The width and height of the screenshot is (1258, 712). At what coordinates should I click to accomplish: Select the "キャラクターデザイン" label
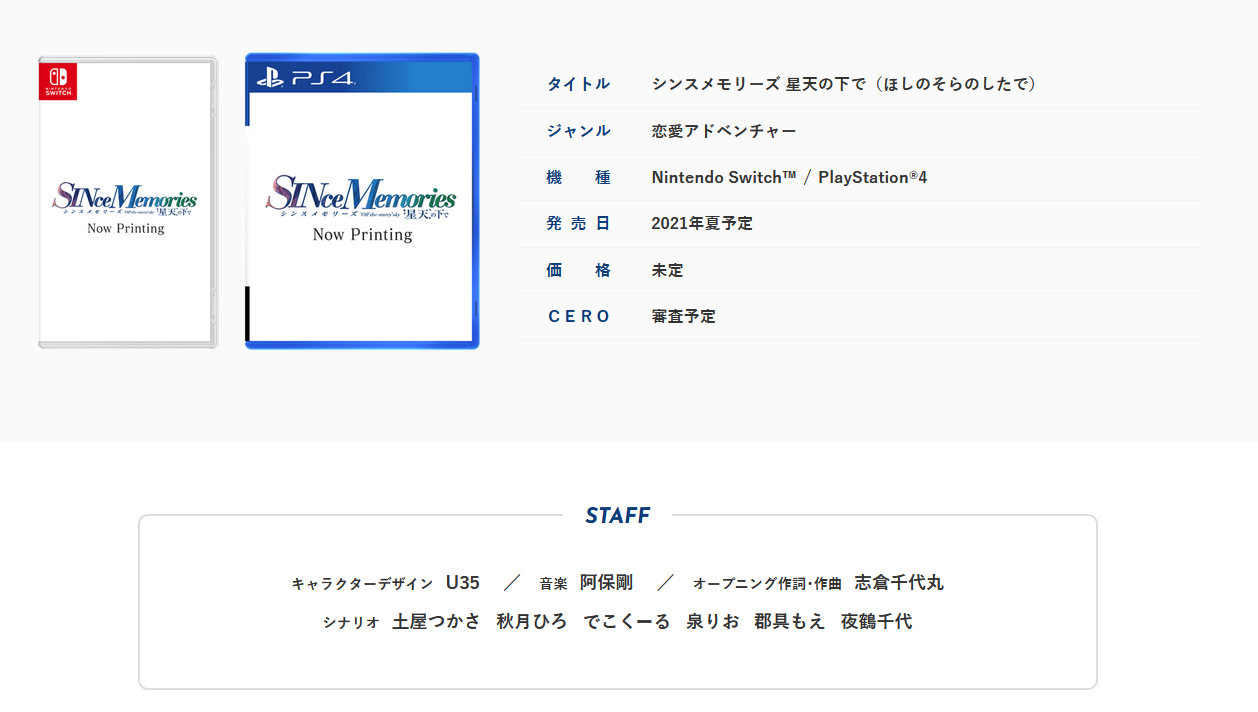[x=362, y=584]
